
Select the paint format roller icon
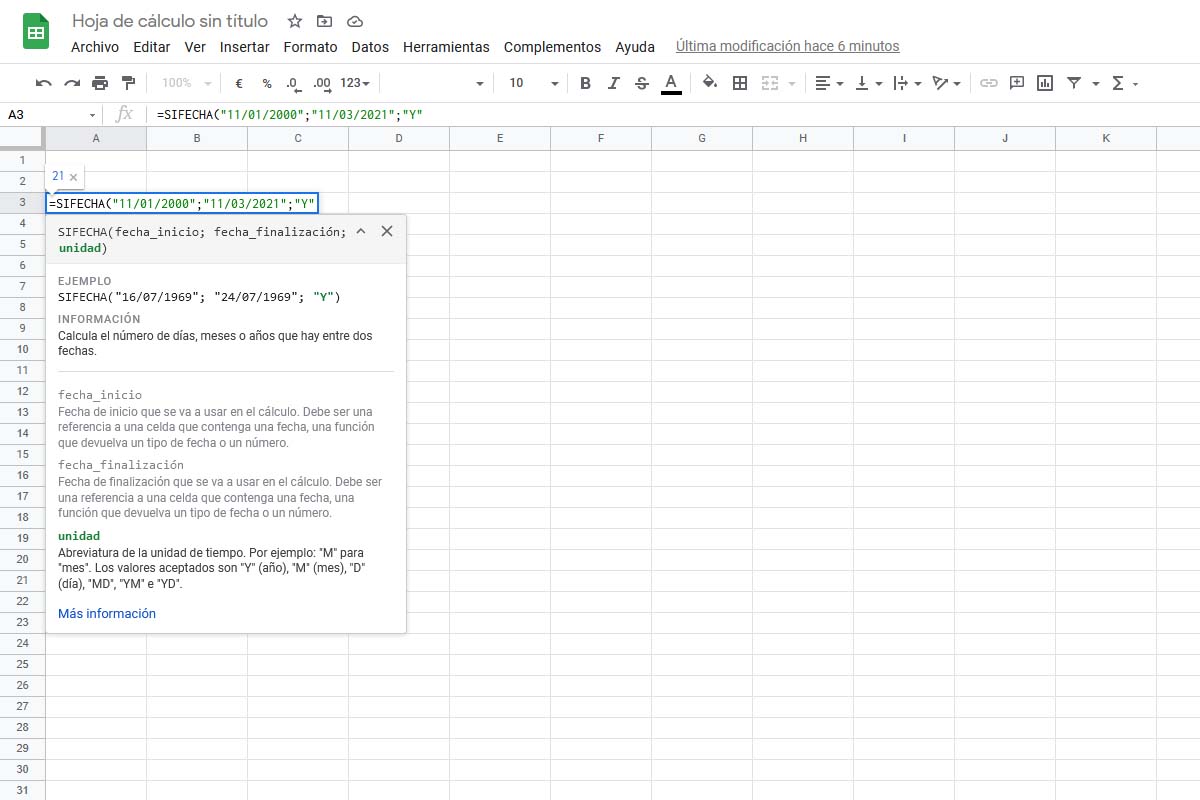coord(128,83)
